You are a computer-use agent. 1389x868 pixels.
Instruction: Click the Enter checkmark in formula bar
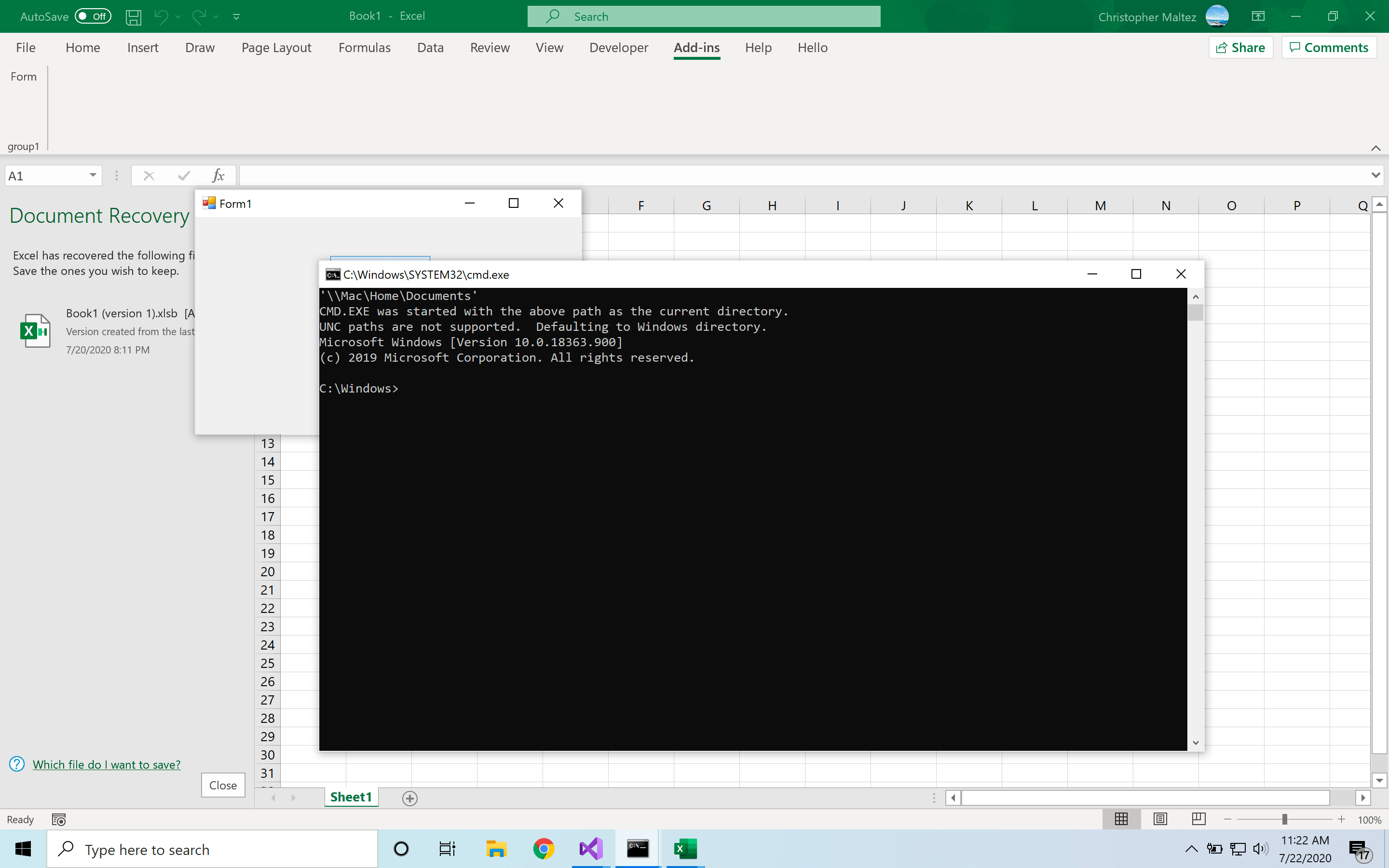coord(183,175)
